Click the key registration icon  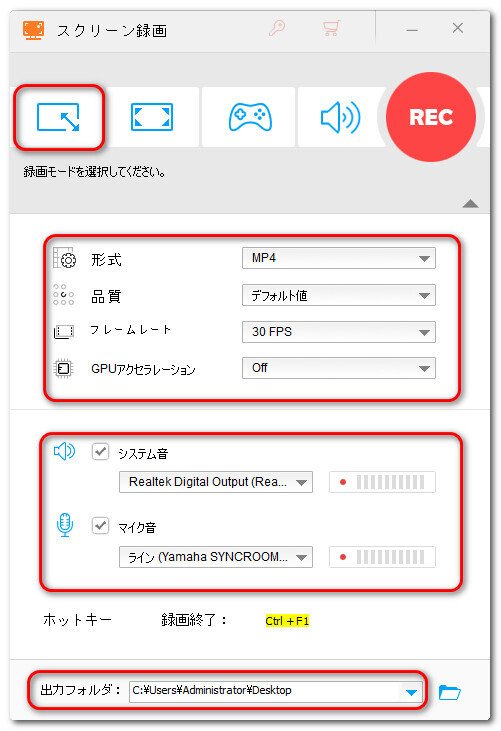[277, 28]
